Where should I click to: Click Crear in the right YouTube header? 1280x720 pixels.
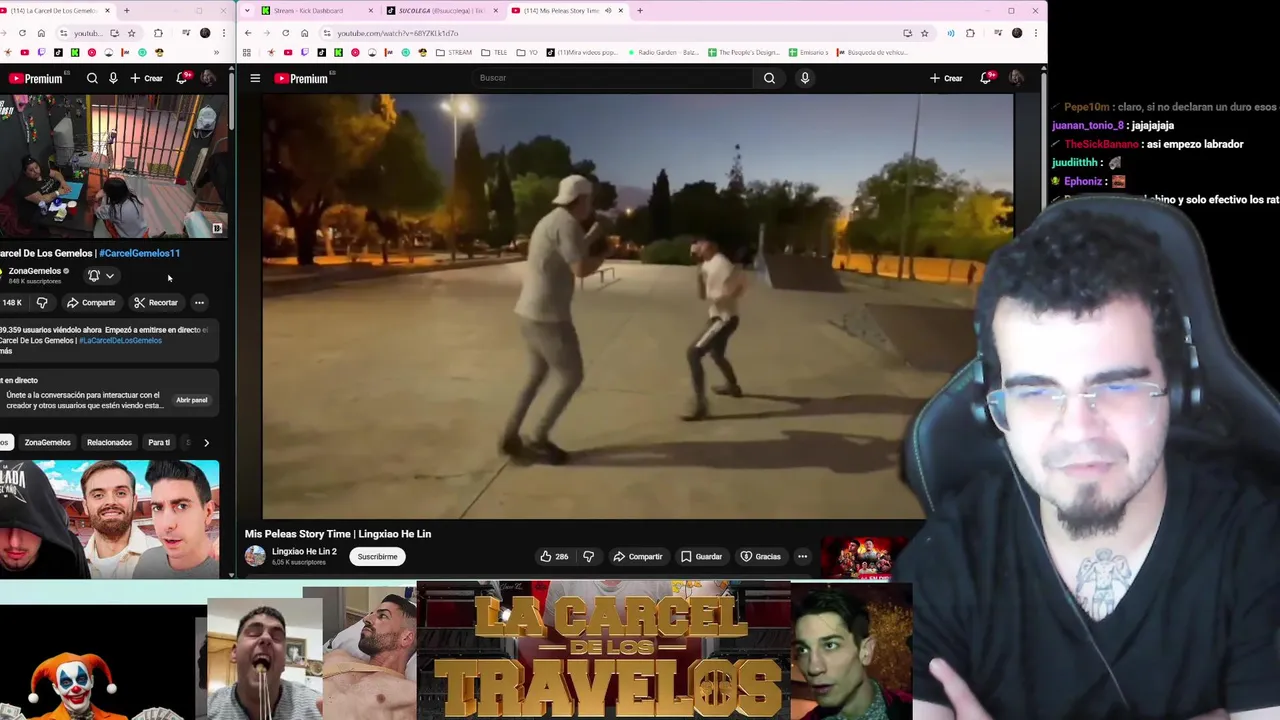pyautogui.click(x=946, y=78)
